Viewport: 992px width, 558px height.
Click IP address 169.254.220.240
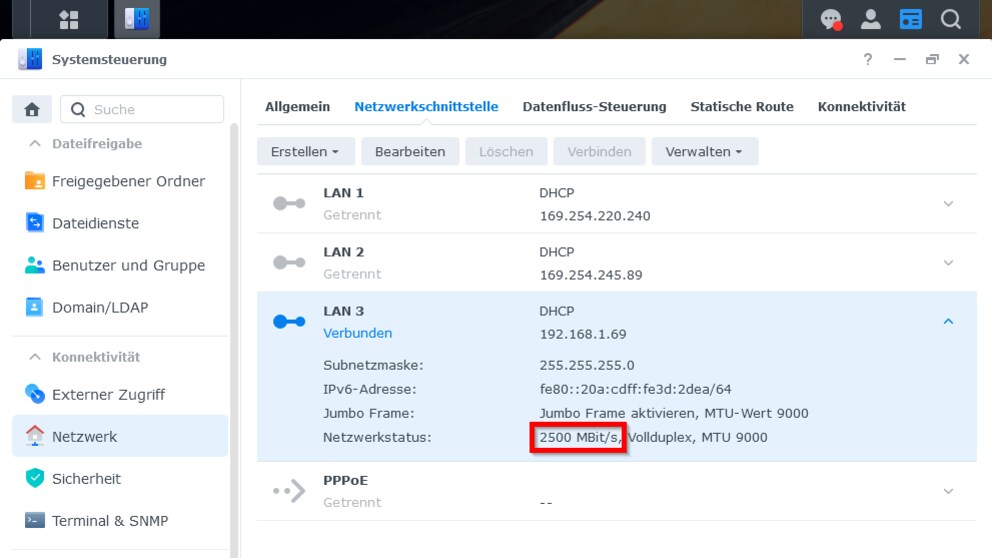pyautogui.click(x=595, y=216)
